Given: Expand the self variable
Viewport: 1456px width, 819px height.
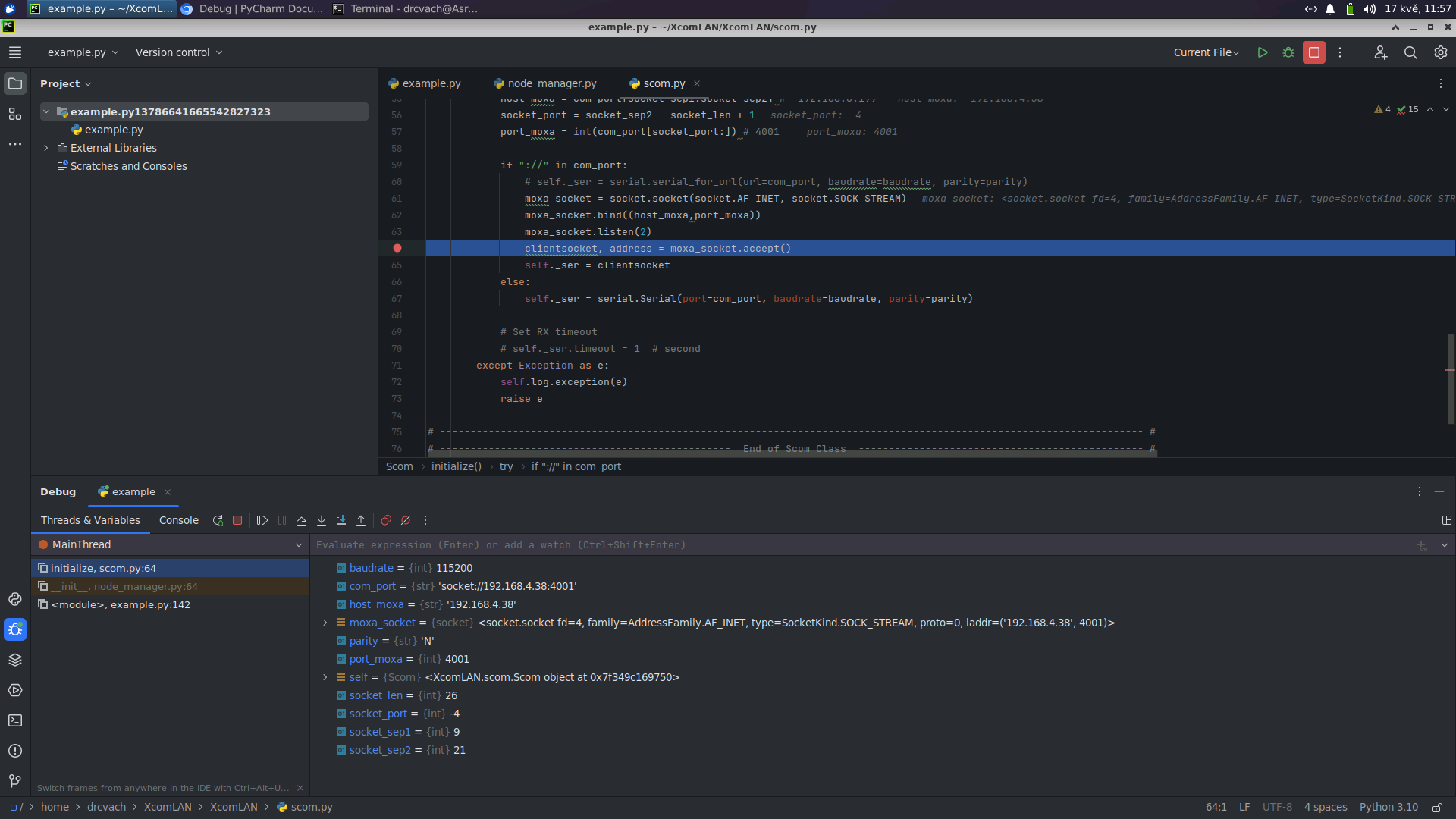Looking at the screenshot, I should coord(325,677).
